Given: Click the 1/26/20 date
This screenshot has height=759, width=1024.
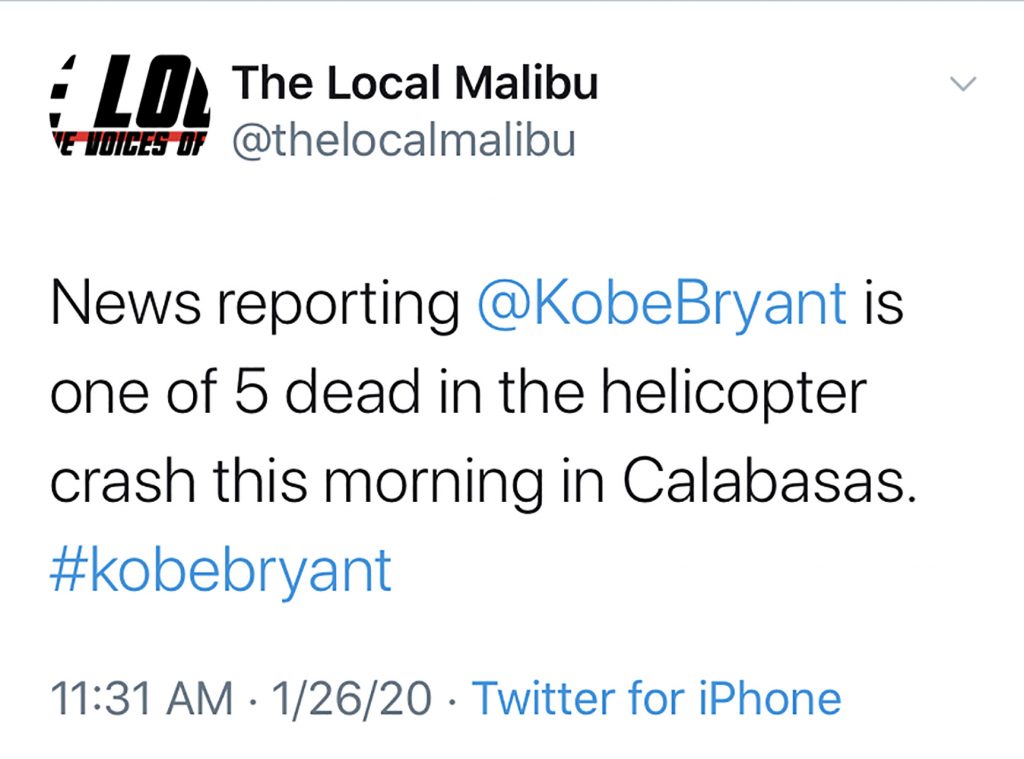Looking at the screenshot, I should point(351,698).
